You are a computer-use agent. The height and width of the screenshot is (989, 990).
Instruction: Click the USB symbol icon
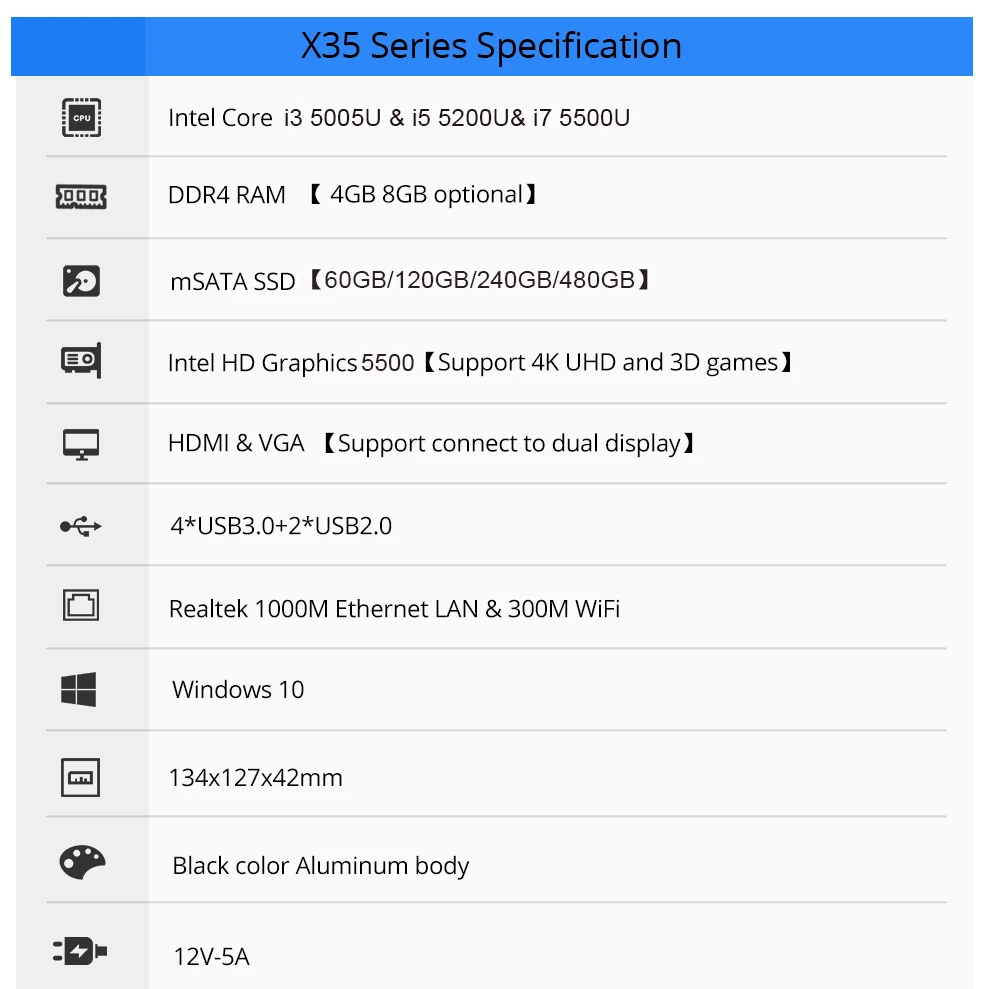pyautogui.click(x=81, y=526)
